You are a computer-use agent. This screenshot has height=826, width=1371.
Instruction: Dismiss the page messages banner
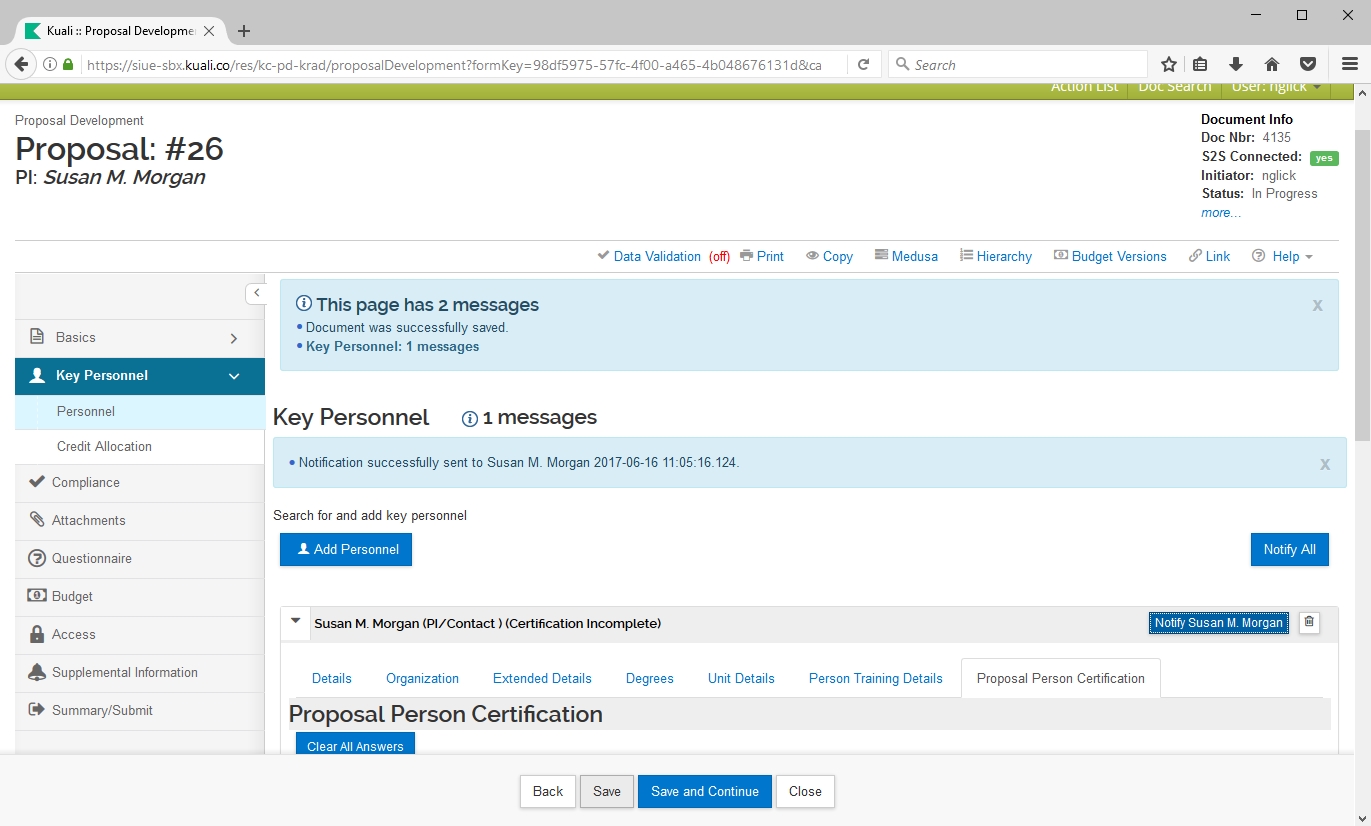click(x=1317, y=305)
